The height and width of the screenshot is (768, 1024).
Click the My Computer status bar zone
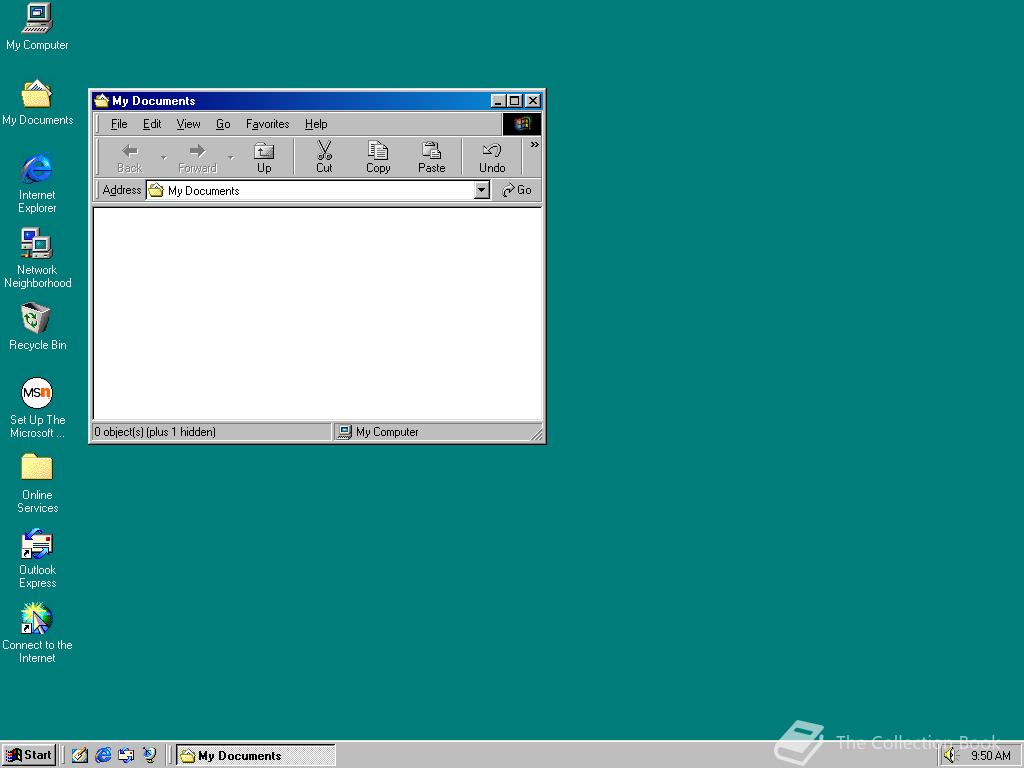[x=438, y=432]
